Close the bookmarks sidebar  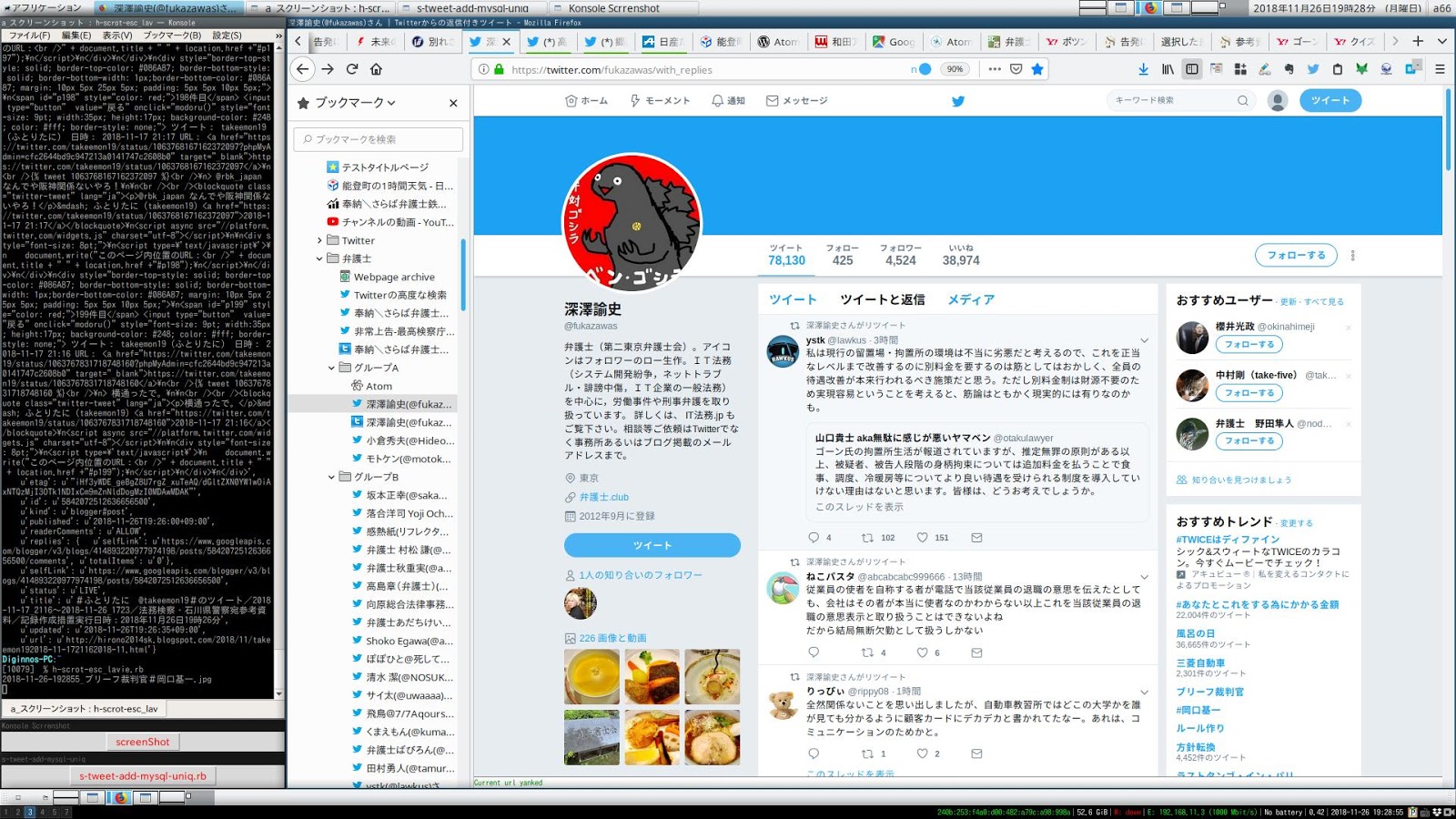[453, 103]
